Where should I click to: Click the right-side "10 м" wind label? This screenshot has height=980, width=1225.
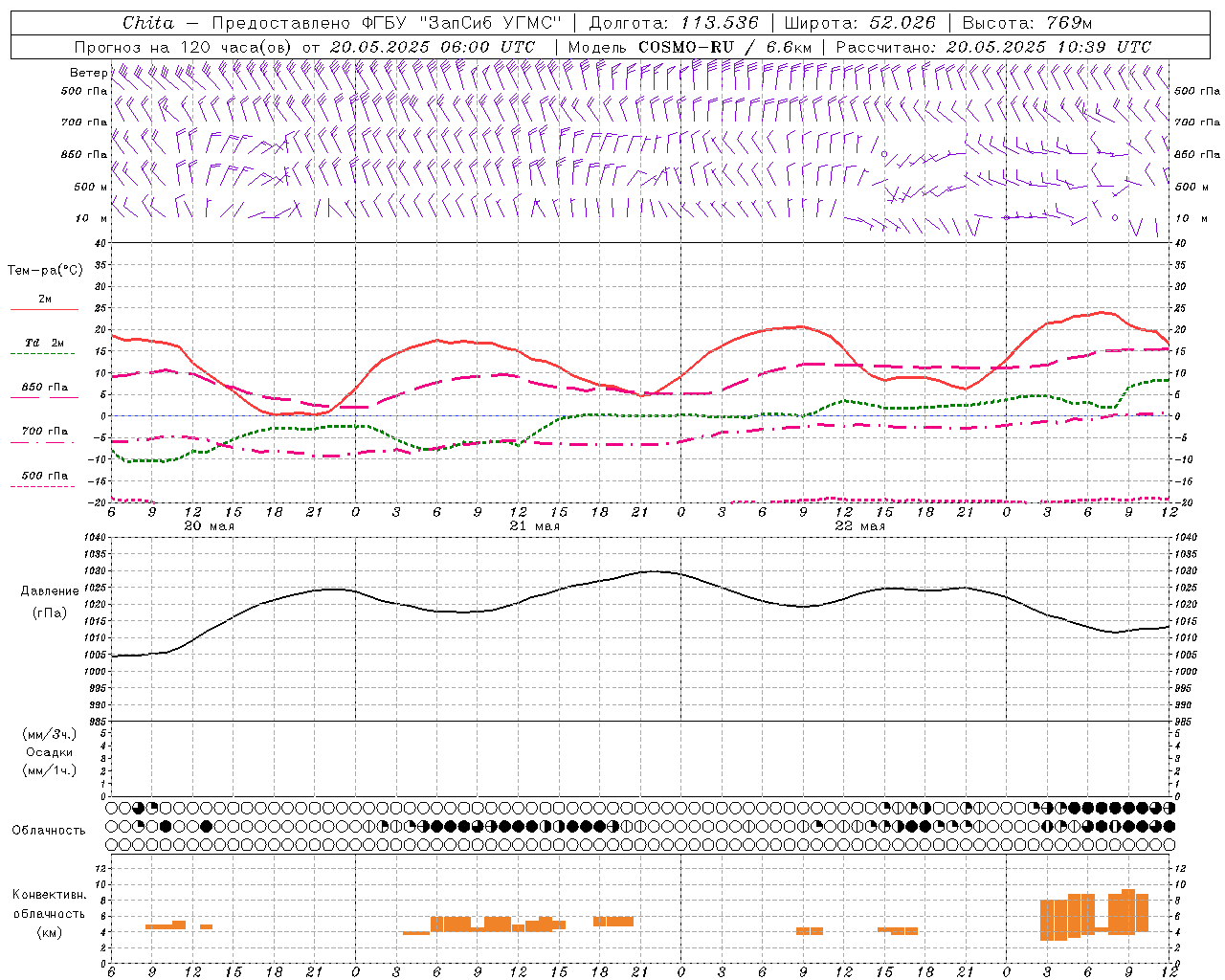tap(1190, 218)
